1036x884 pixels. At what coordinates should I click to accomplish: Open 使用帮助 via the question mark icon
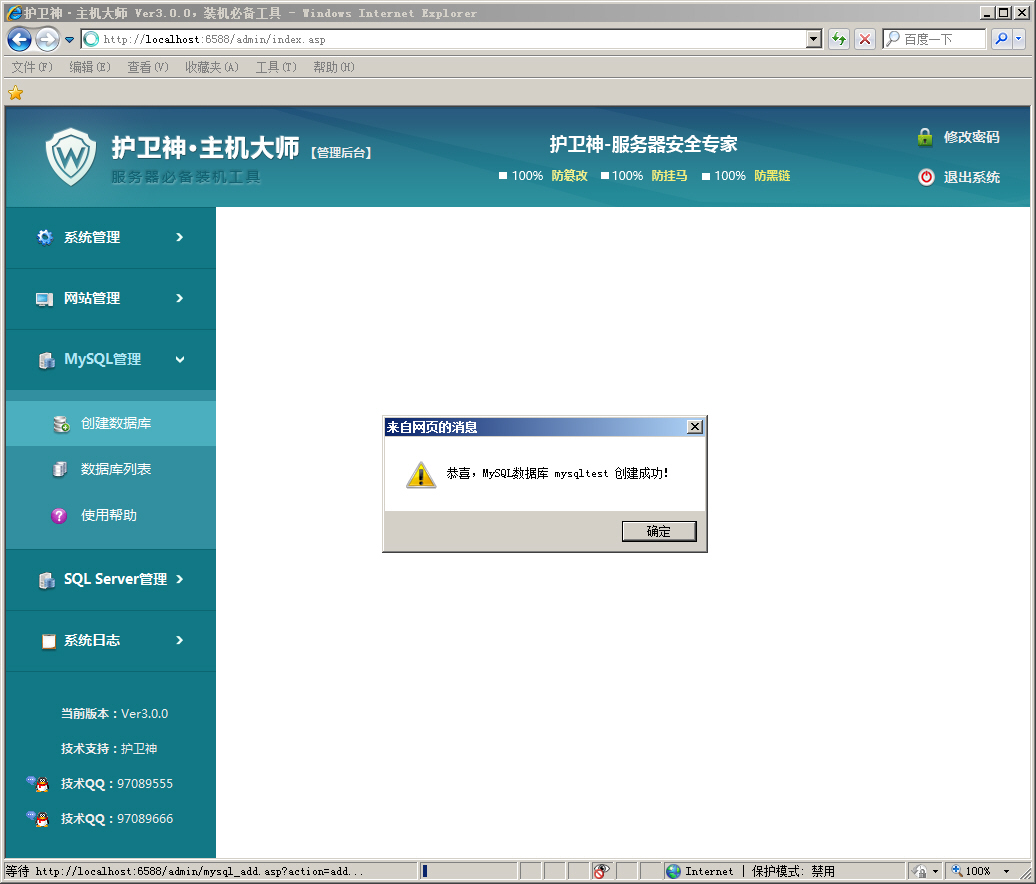pyautogui.click(x=60, y=515)
